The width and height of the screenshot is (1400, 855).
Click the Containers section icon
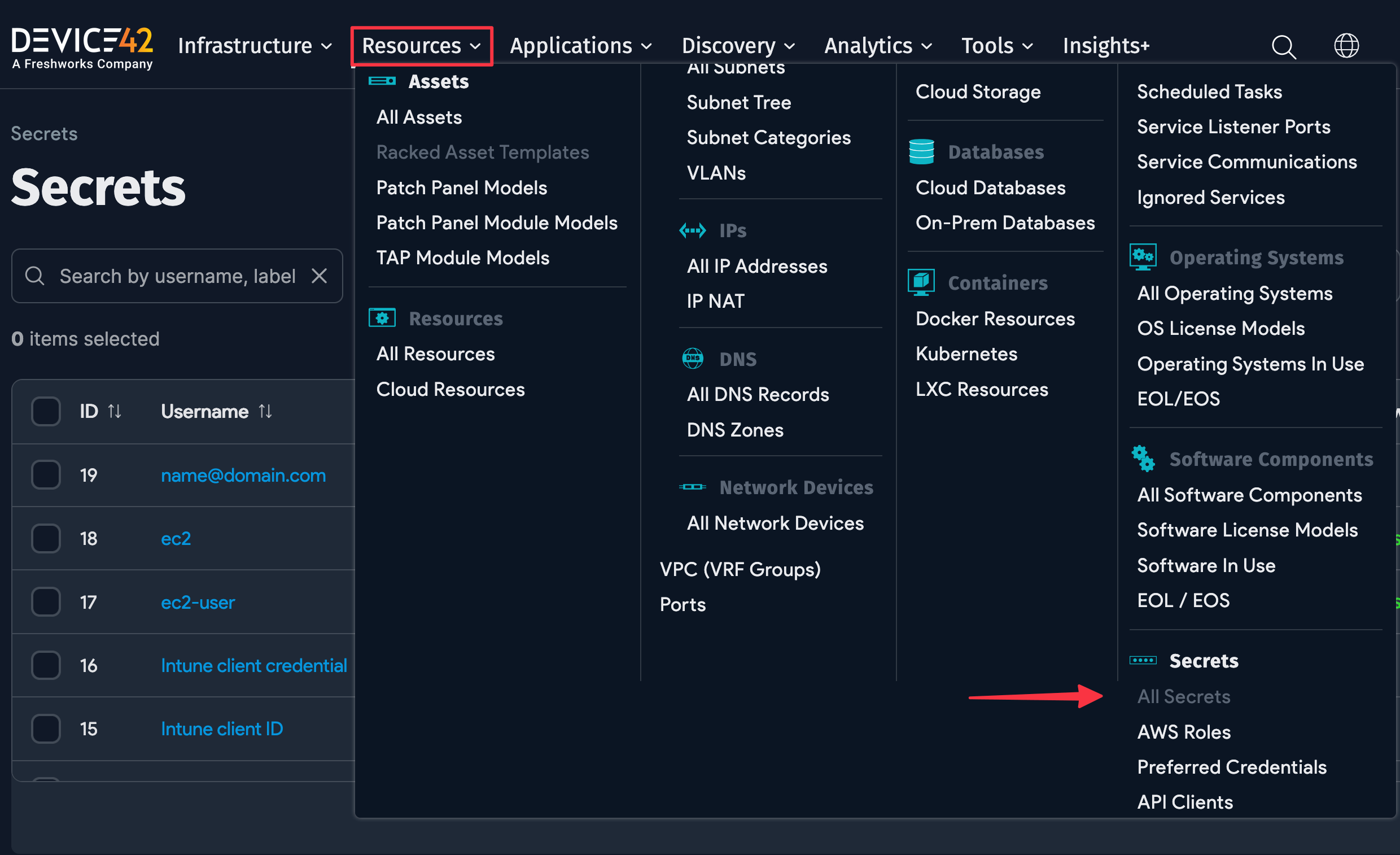pyautogui.click(x=921, y=282)
